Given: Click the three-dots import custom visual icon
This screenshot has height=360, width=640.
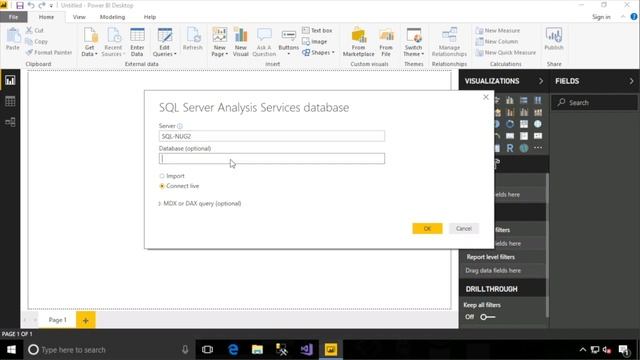Looking at the screenshot, I should coord(538,148).
